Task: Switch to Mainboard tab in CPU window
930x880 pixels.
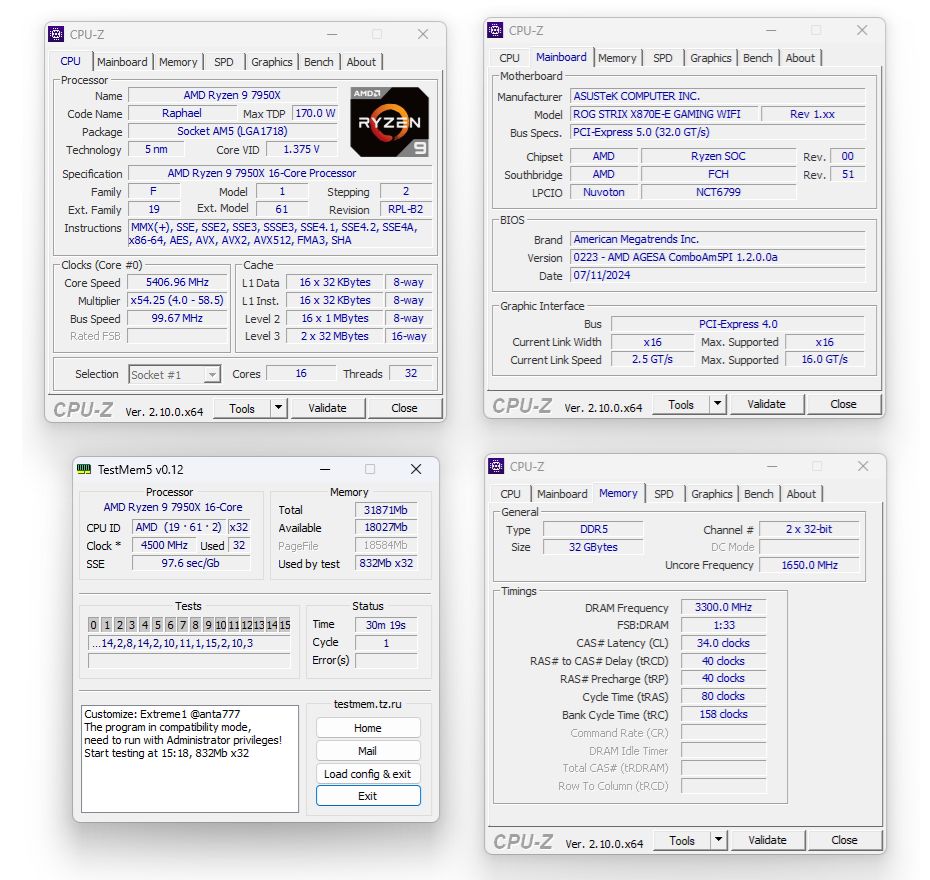Action: (x=122, y=62)
